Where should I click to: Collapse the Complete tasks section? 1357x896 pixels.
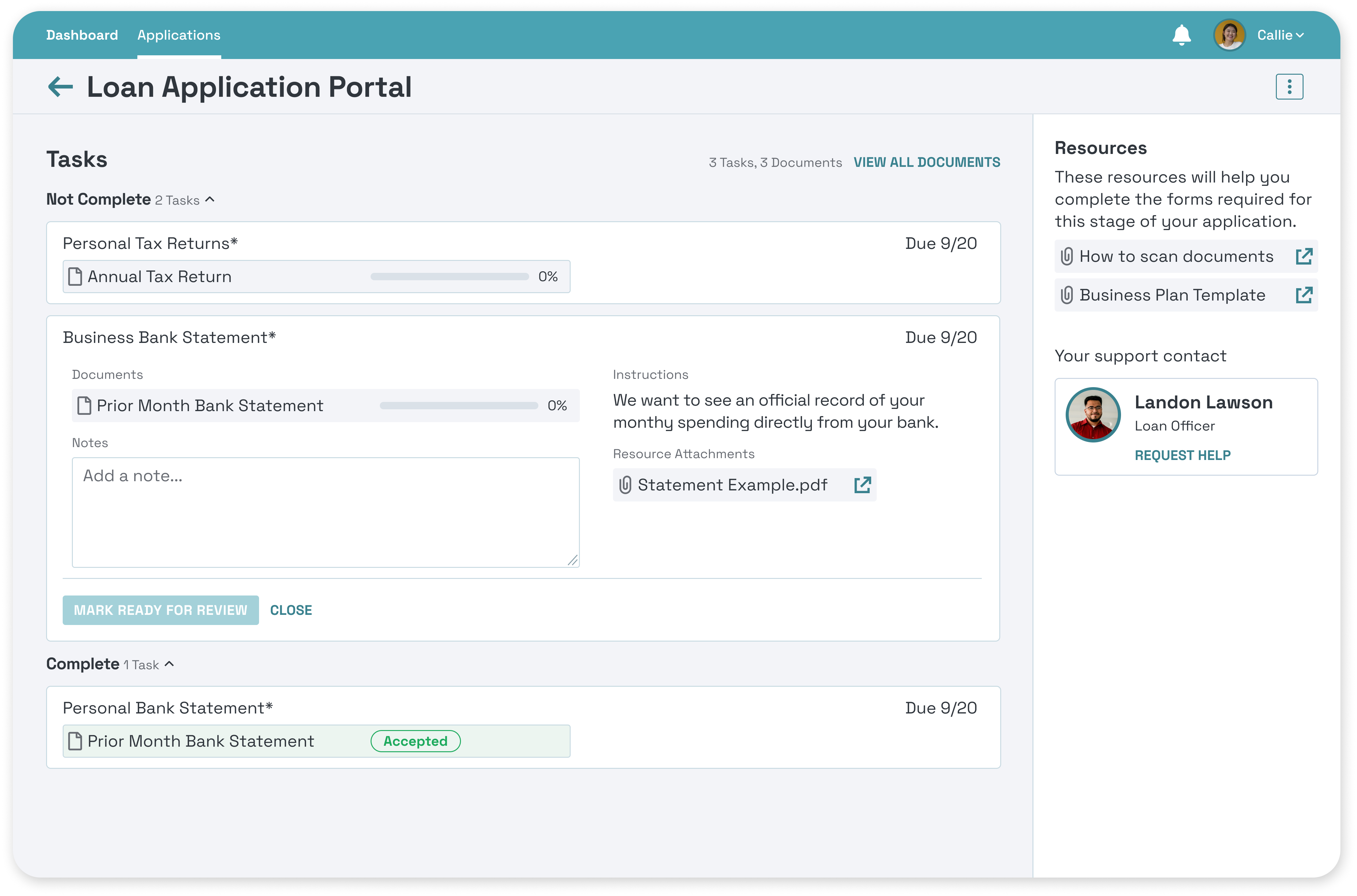click(170, 664)
